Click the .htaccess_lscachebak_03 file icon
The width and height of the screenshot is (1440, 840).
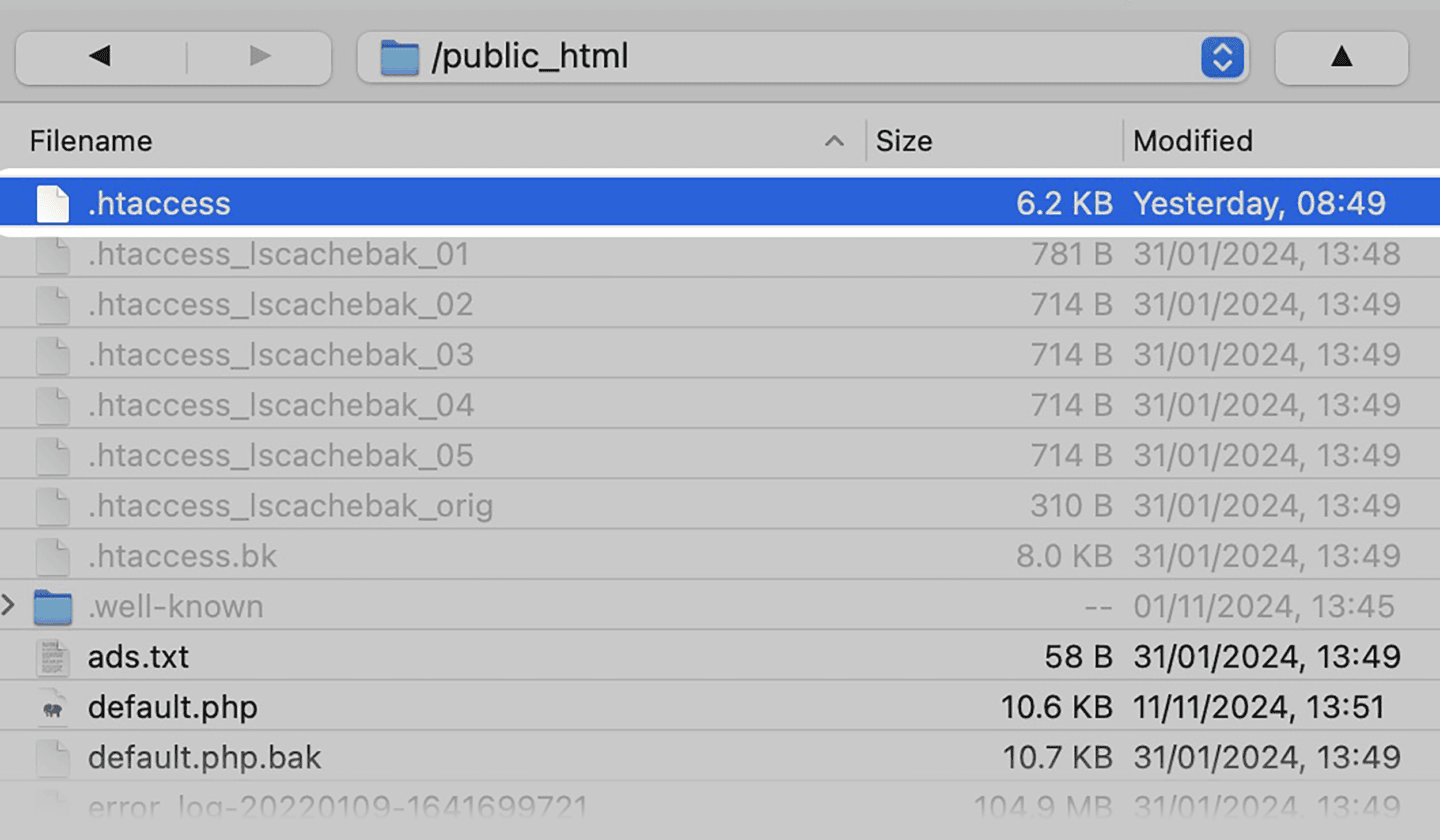[x=53, y=355]
